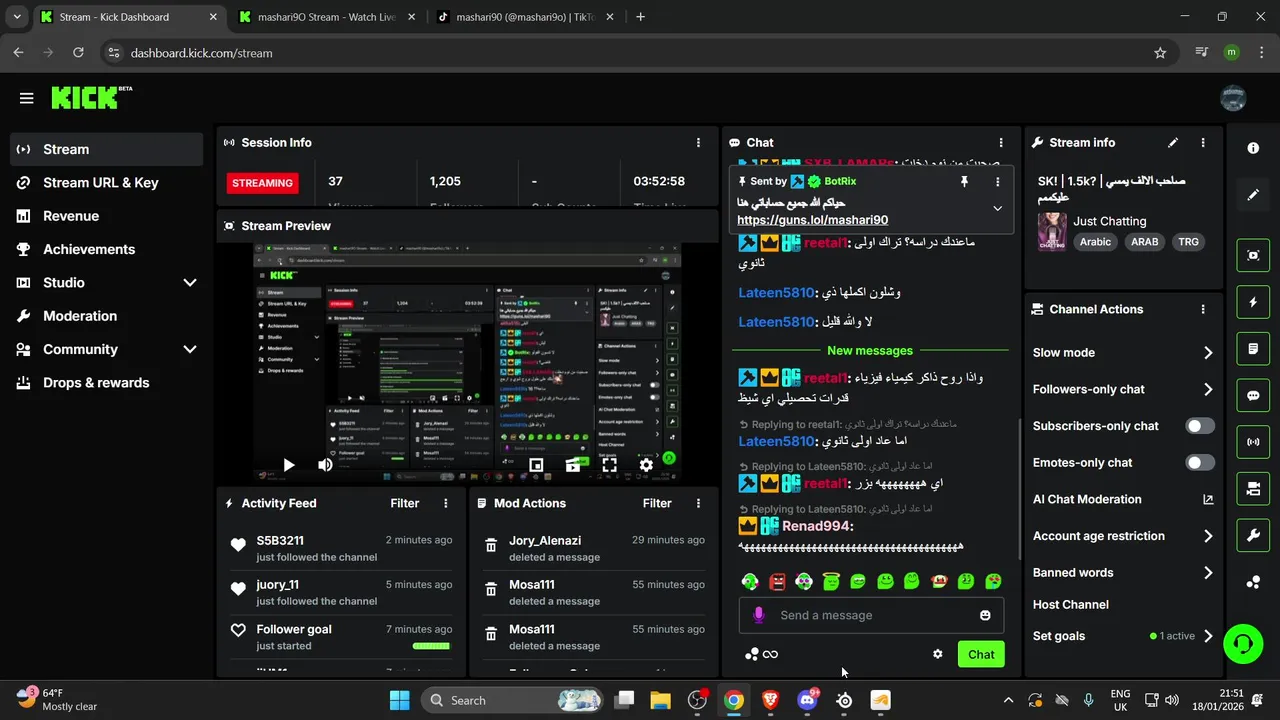
Task: Open Chrome tab search dropdown
Action: pos(16,17)
